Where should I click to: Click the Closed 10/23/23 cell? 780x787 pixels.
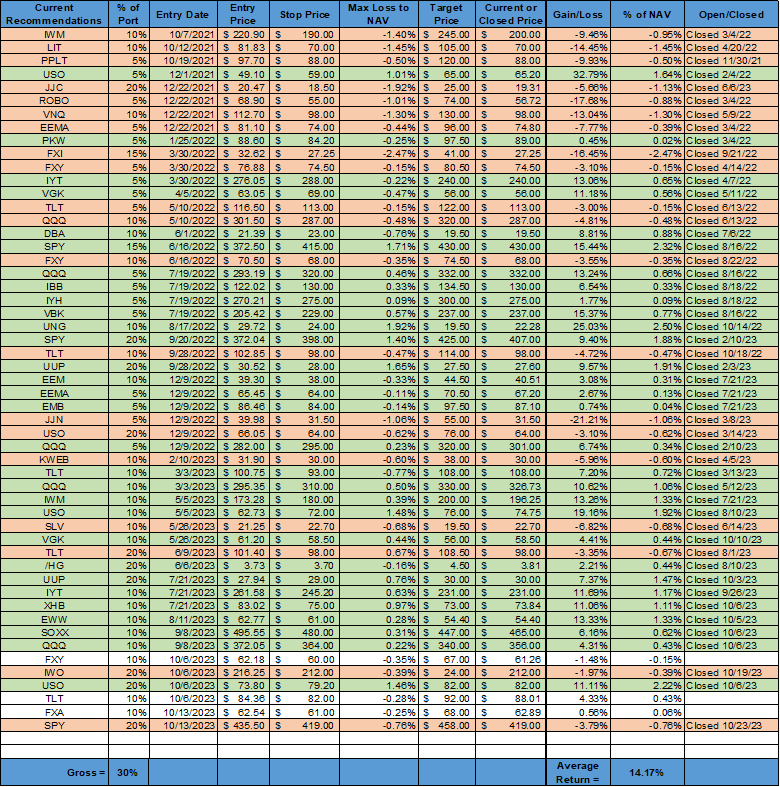pos(731,725)
